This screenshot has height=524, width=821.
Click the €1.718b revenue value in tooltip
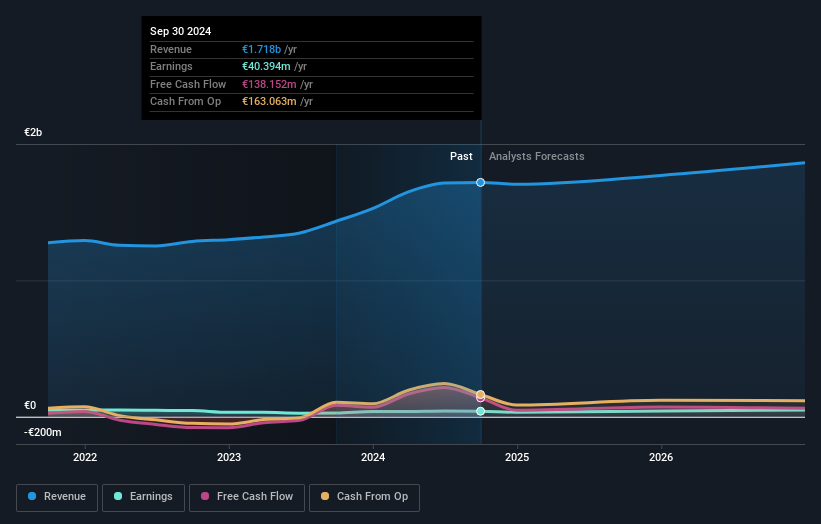tap(261, 49)
